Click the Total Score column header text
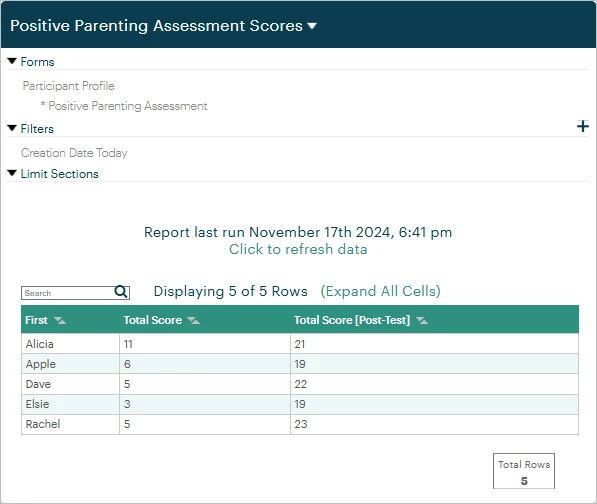597x504 pixels. (x=153, y=320)
